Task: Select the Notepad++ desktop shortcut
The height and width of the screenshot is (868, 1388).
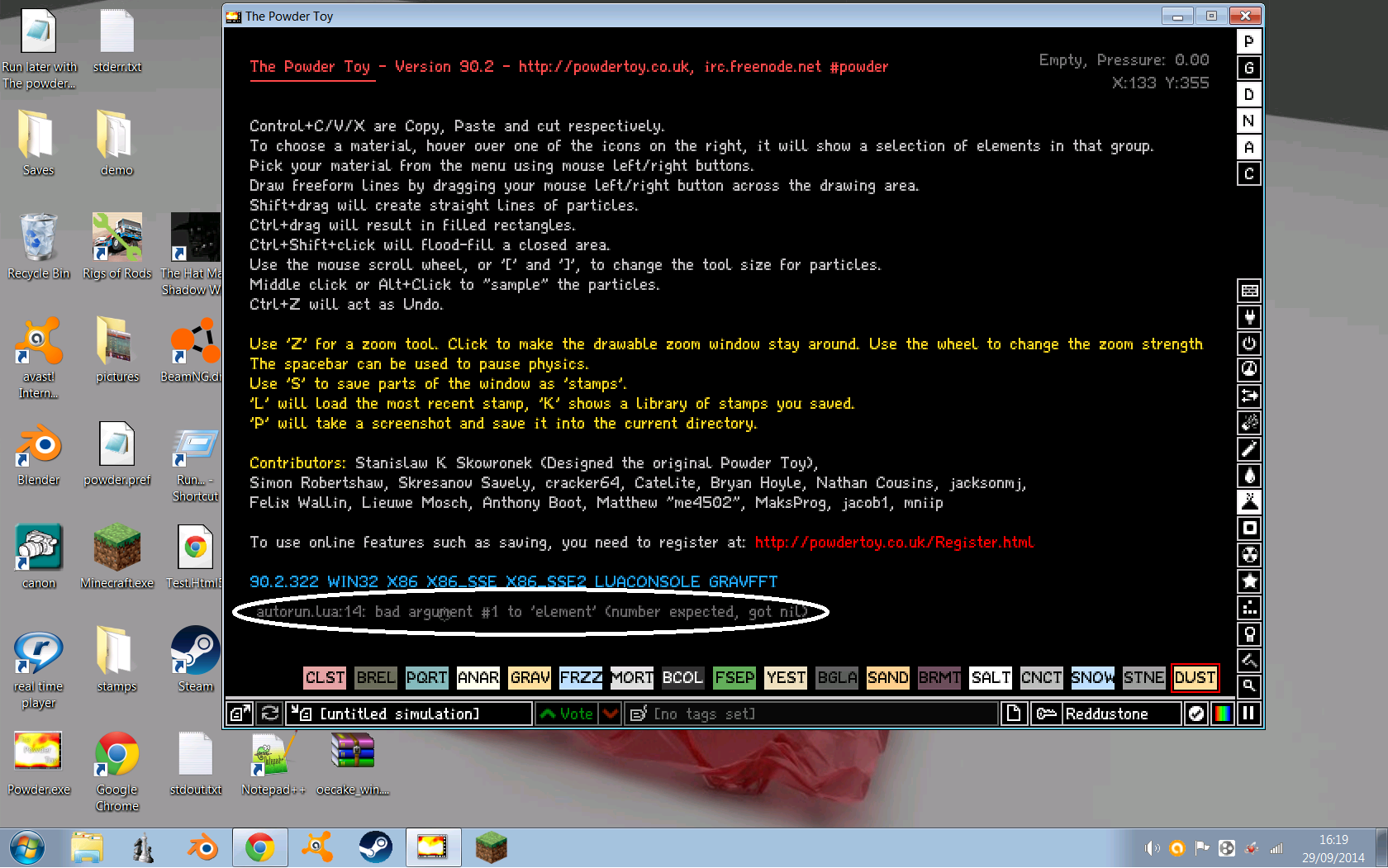Action: [x=273, y=764]
